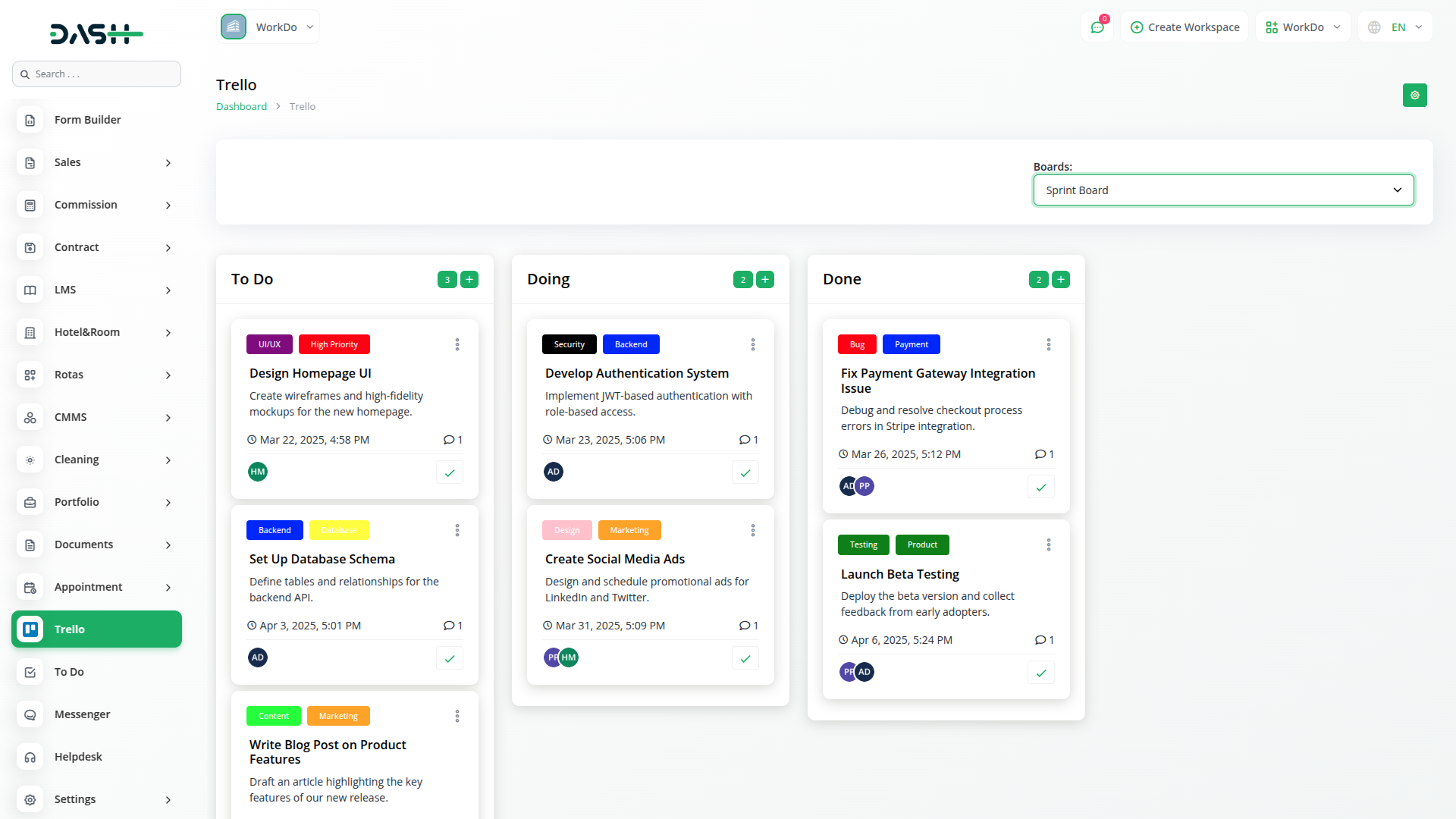Image resolution: width=1456 pixels, height=819 pixels.
Task: Open the Create Social Media Ads card title
Action: pyautogui.click(x=615, y=559)
